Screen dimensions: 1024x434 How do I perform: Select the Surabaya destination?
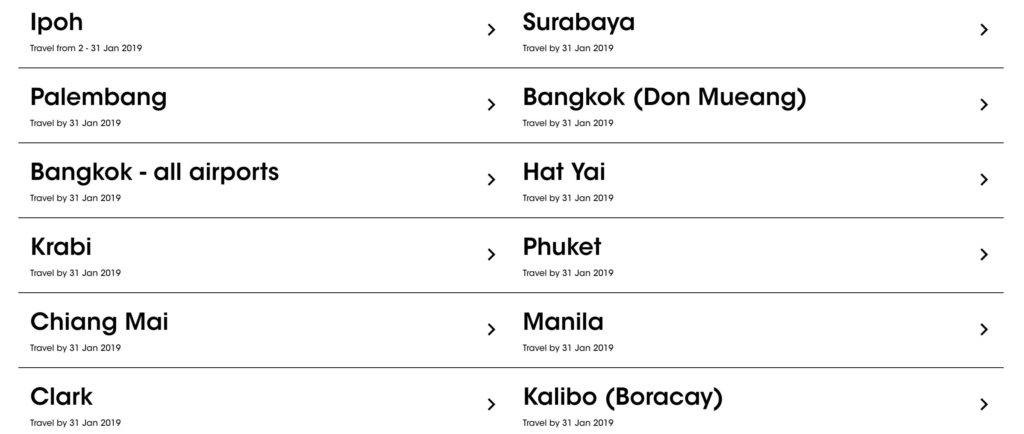(578, 22)
